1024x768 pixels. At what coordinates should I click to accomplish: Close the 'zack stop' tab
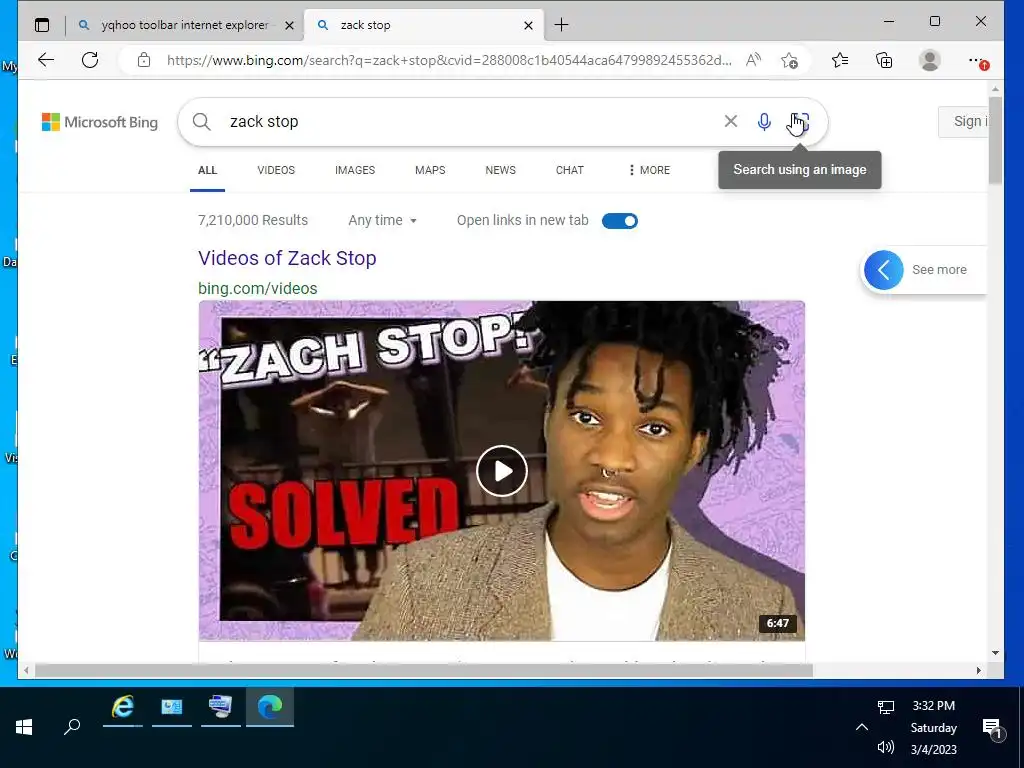528,25
